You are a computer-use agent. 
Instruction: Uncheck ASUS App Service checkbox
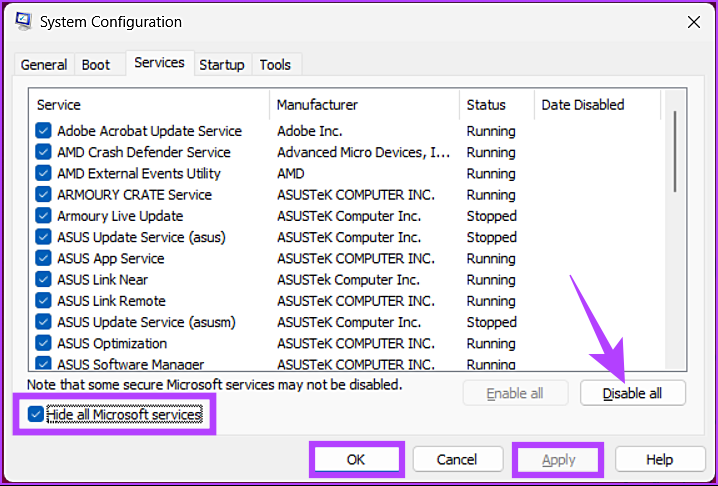[43, 258]
